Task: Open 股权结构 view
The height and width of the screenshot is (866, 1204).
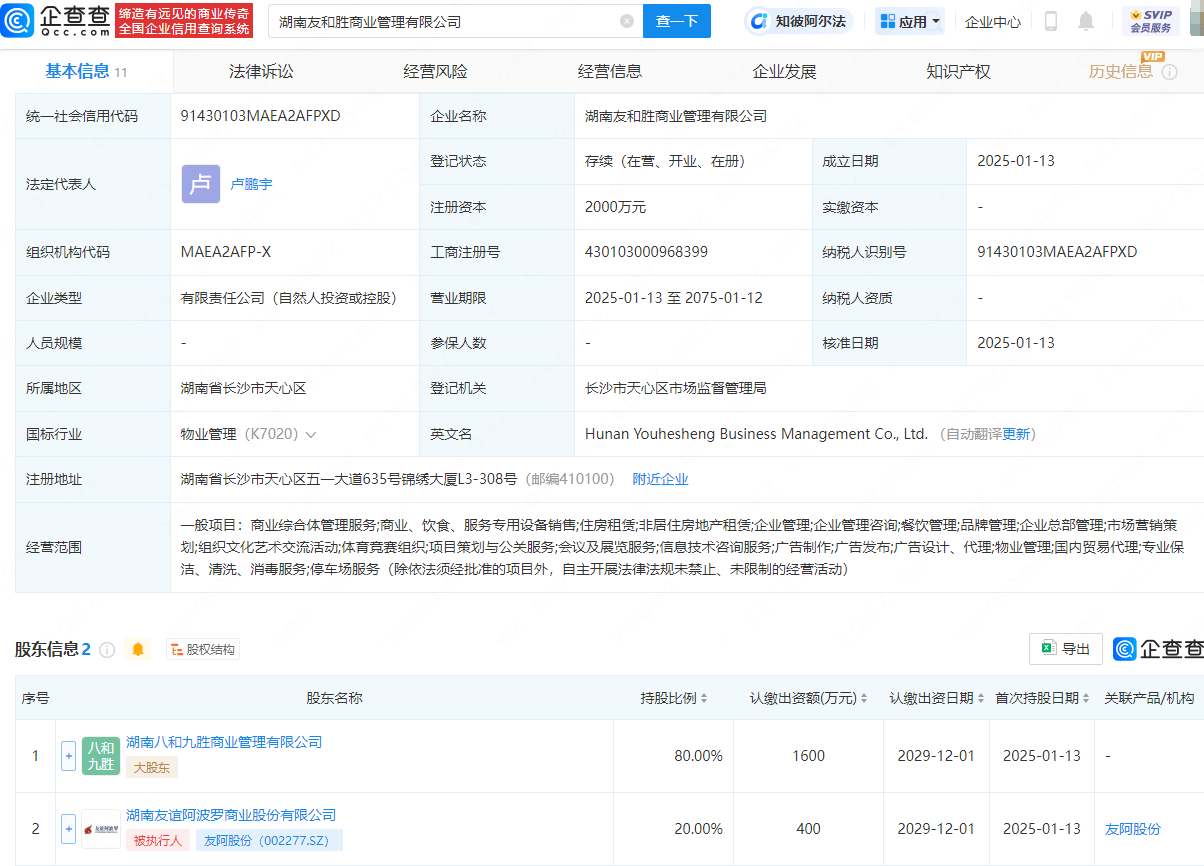Action: pos(203,650)
